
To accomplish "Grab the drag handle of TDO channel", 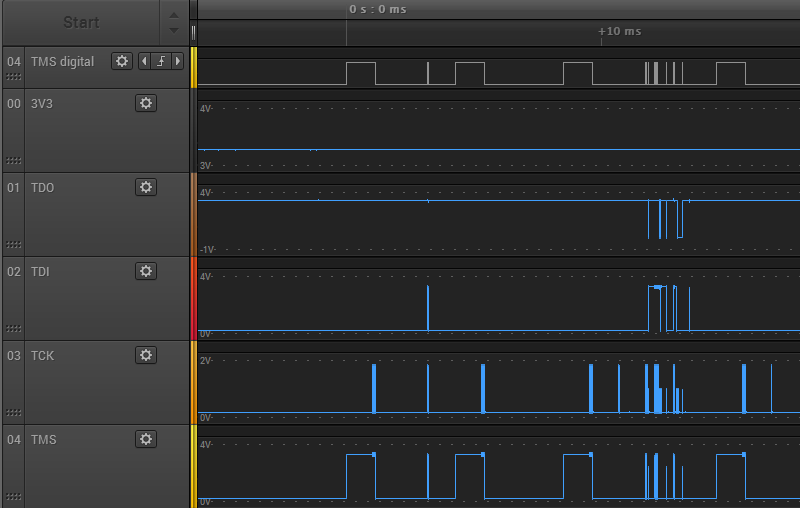I will (14, 245).
